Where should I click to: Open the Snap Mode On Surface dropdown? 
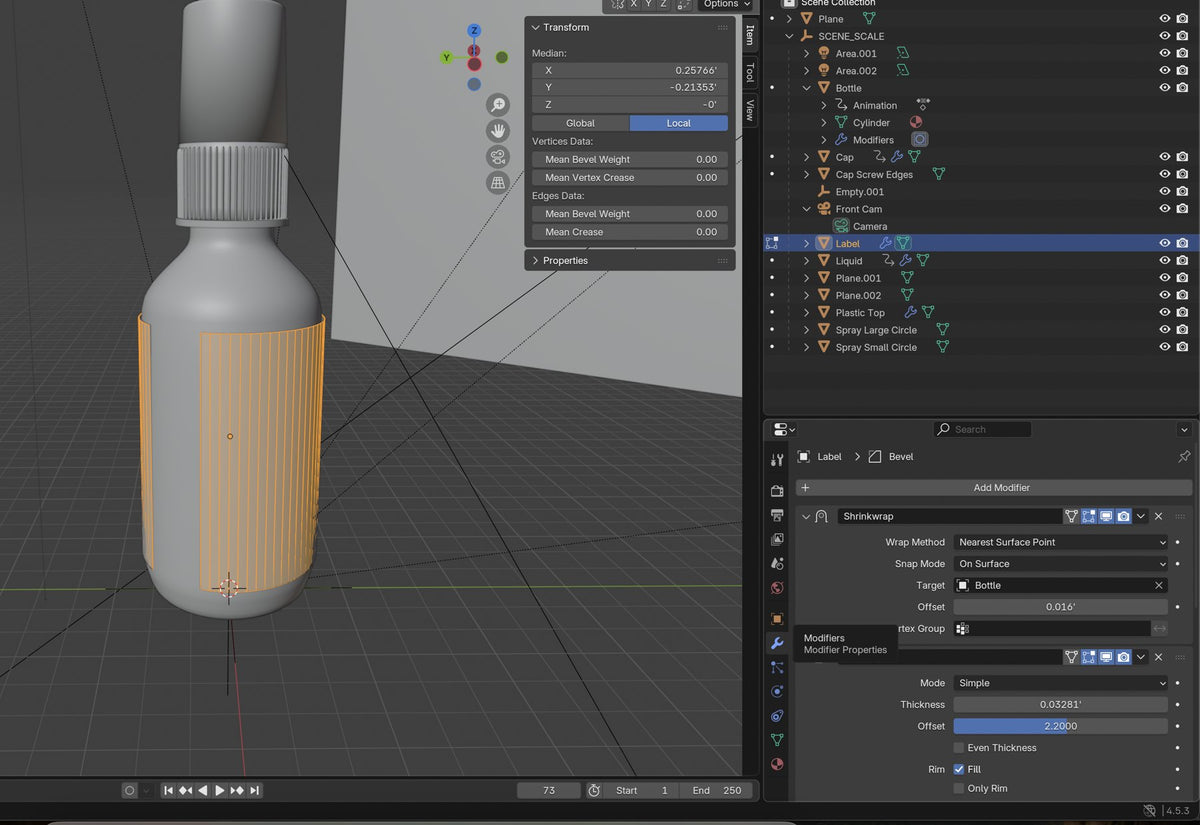pos(1060,564)
